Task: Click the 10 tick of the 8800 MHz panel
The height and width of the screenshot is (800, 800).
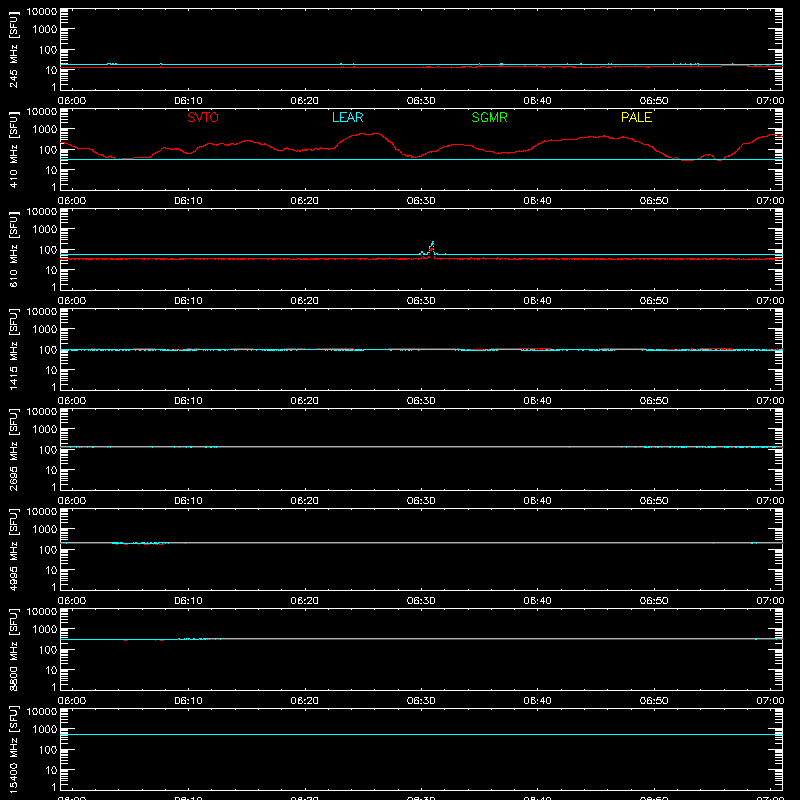Action: point(51,670)
